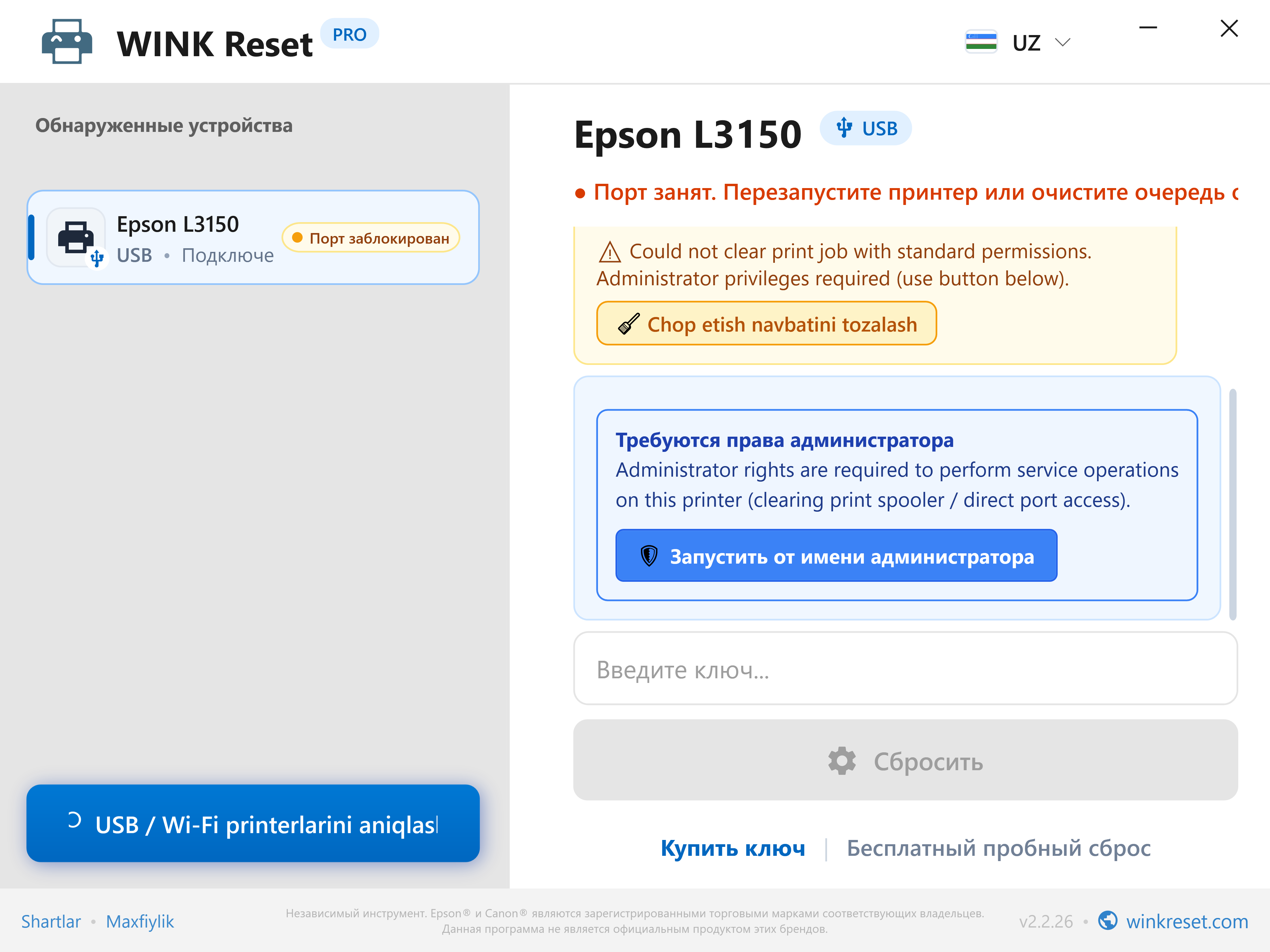The image size is (1270, 952).
Task: Select the Epson L3150 device card
Action: click(253, 238)
